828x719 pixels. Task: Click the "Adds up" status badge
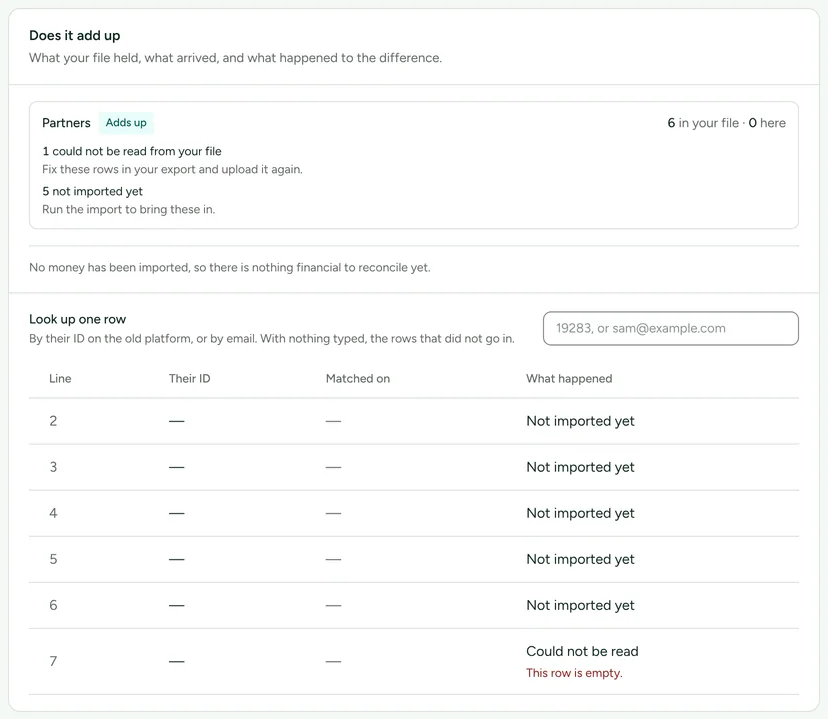[126, 122]
